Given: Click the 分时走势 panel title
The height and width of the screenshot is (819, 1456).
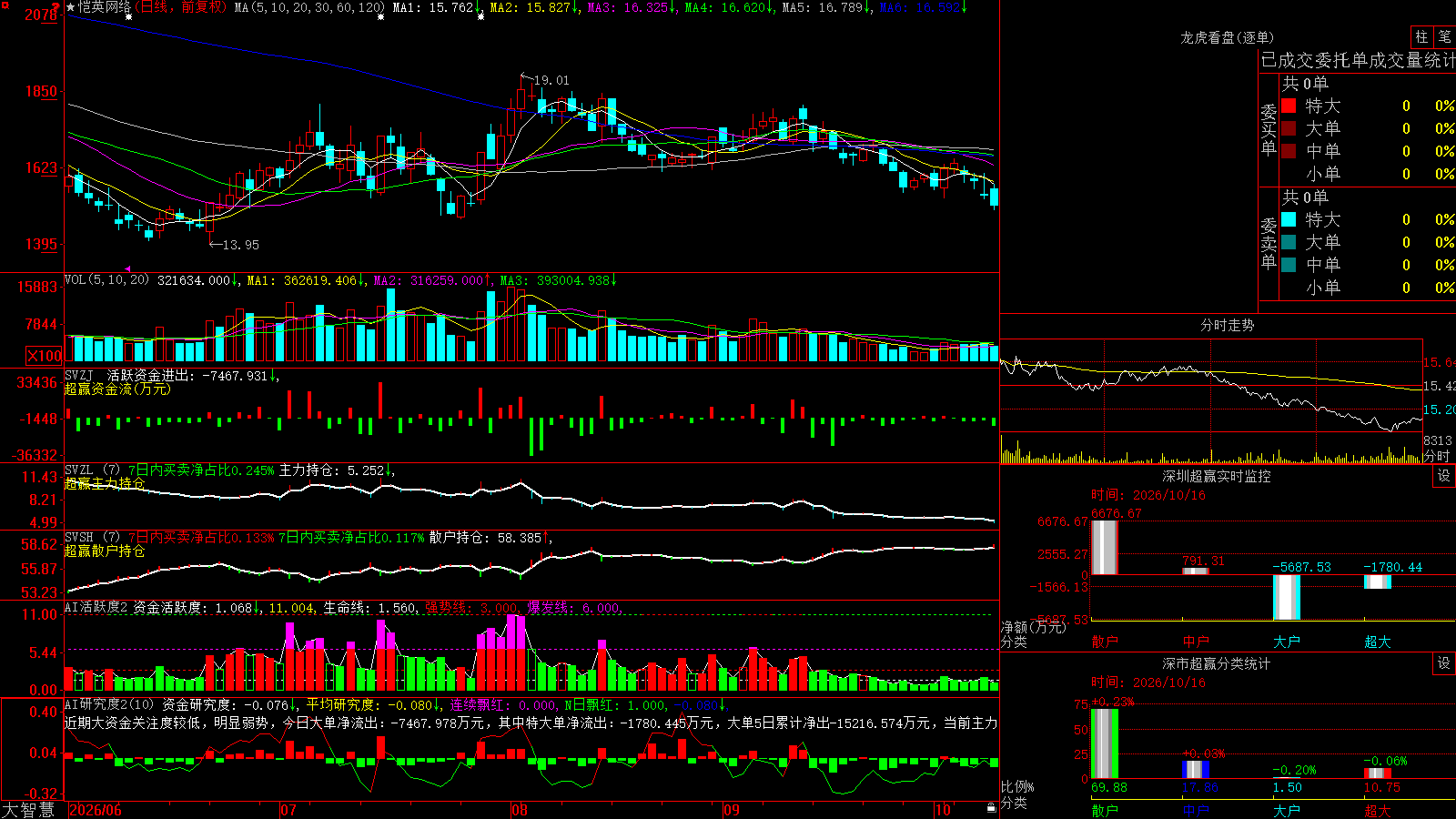Looking at the screenshot, I should coord(1227,325).
